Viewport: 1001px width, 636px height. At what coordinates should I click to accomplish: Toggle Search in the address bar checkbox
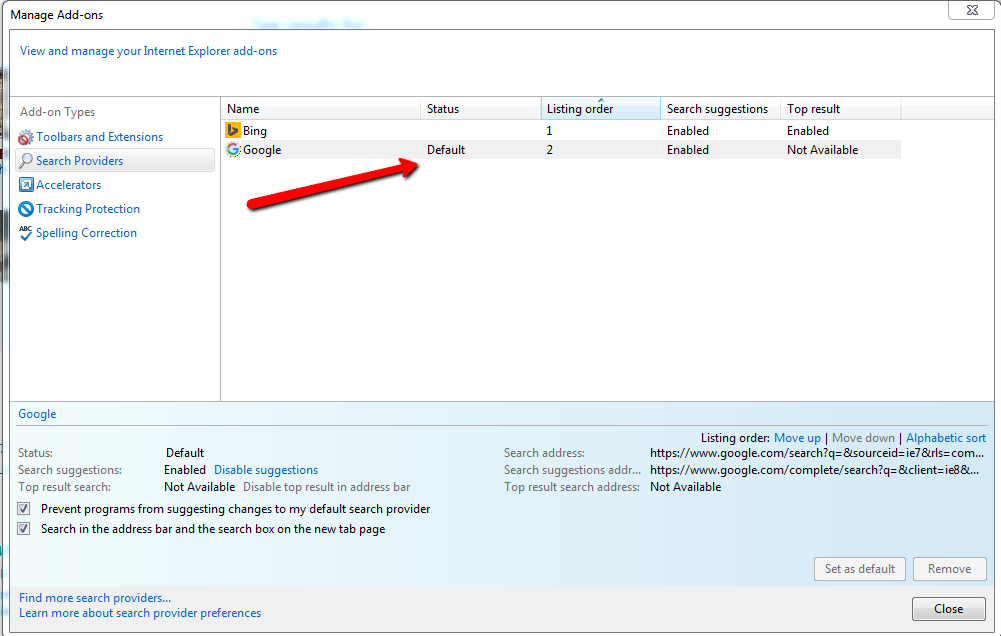pos(24,529)
